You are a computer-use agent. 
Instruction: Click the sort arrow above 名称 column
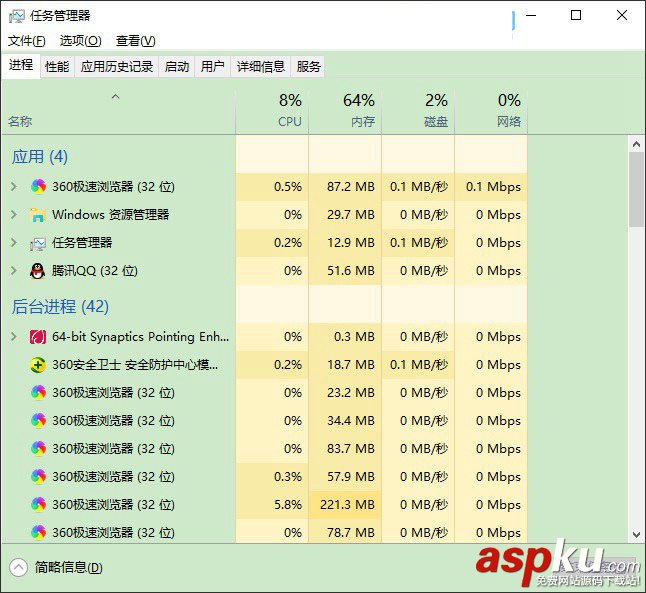click(x=115, y=97)
